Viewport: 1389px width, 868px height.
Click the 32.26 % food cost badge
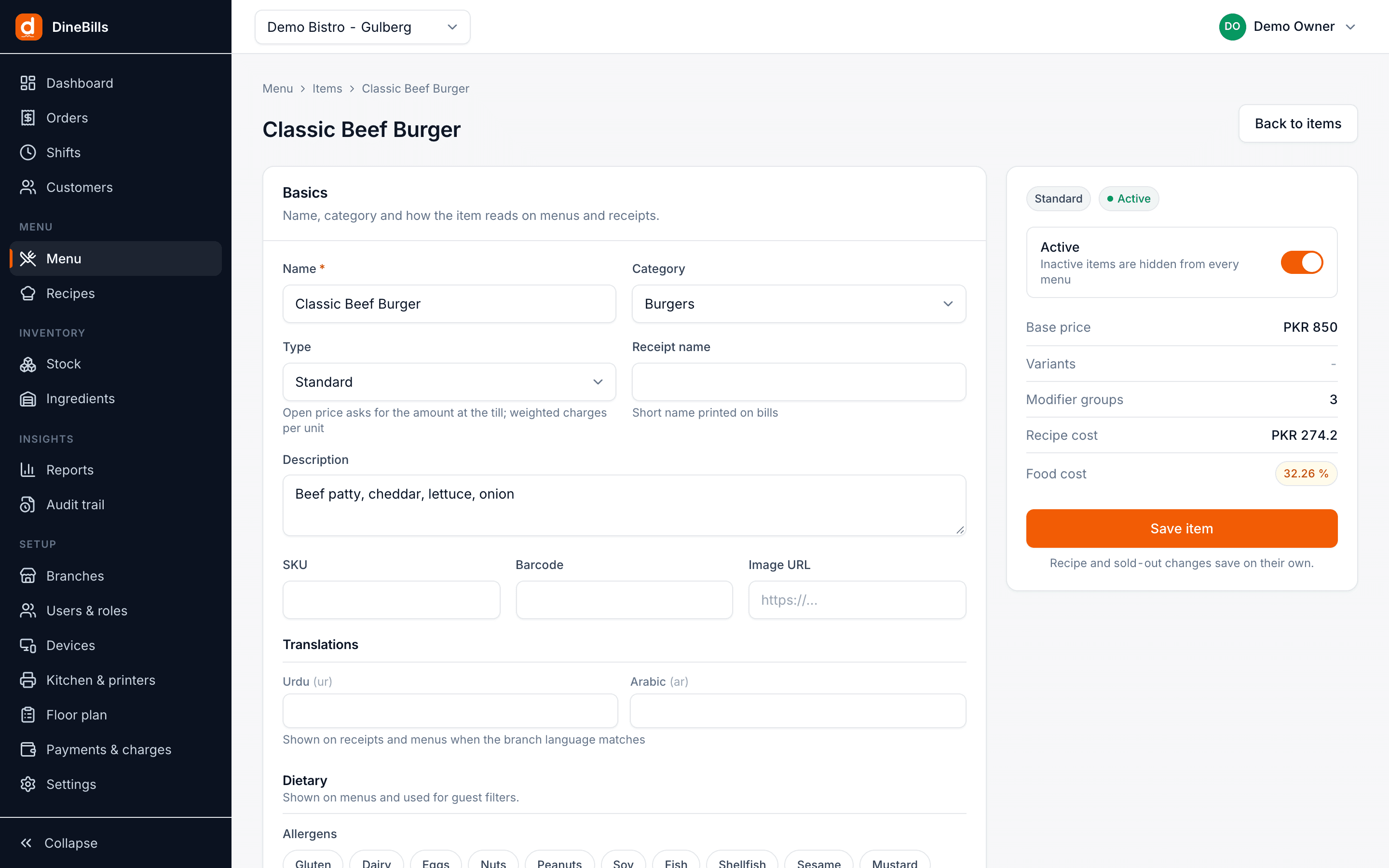1306,474
